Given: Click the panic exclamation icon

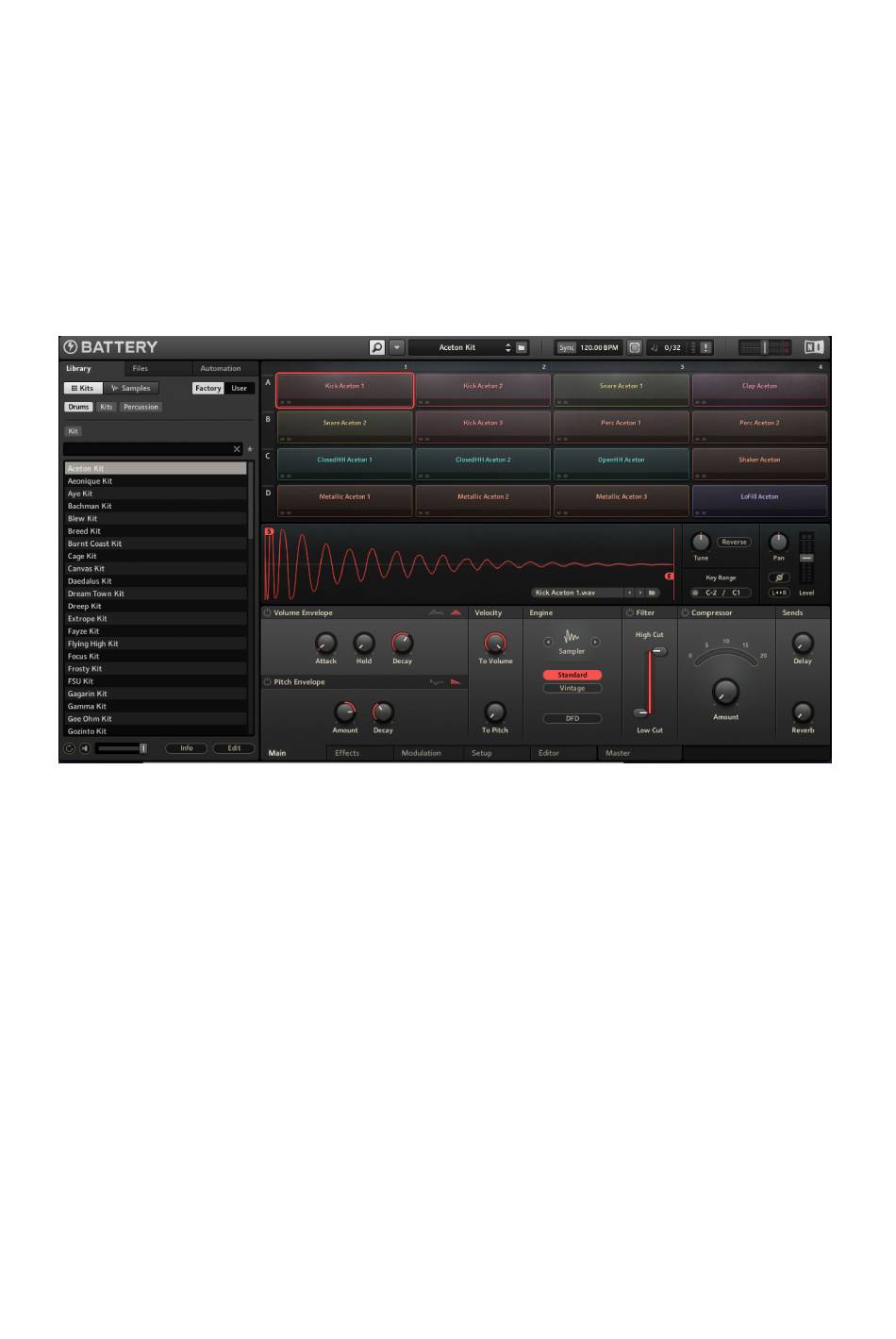Looking at the screenshot, I should point(706,347).
